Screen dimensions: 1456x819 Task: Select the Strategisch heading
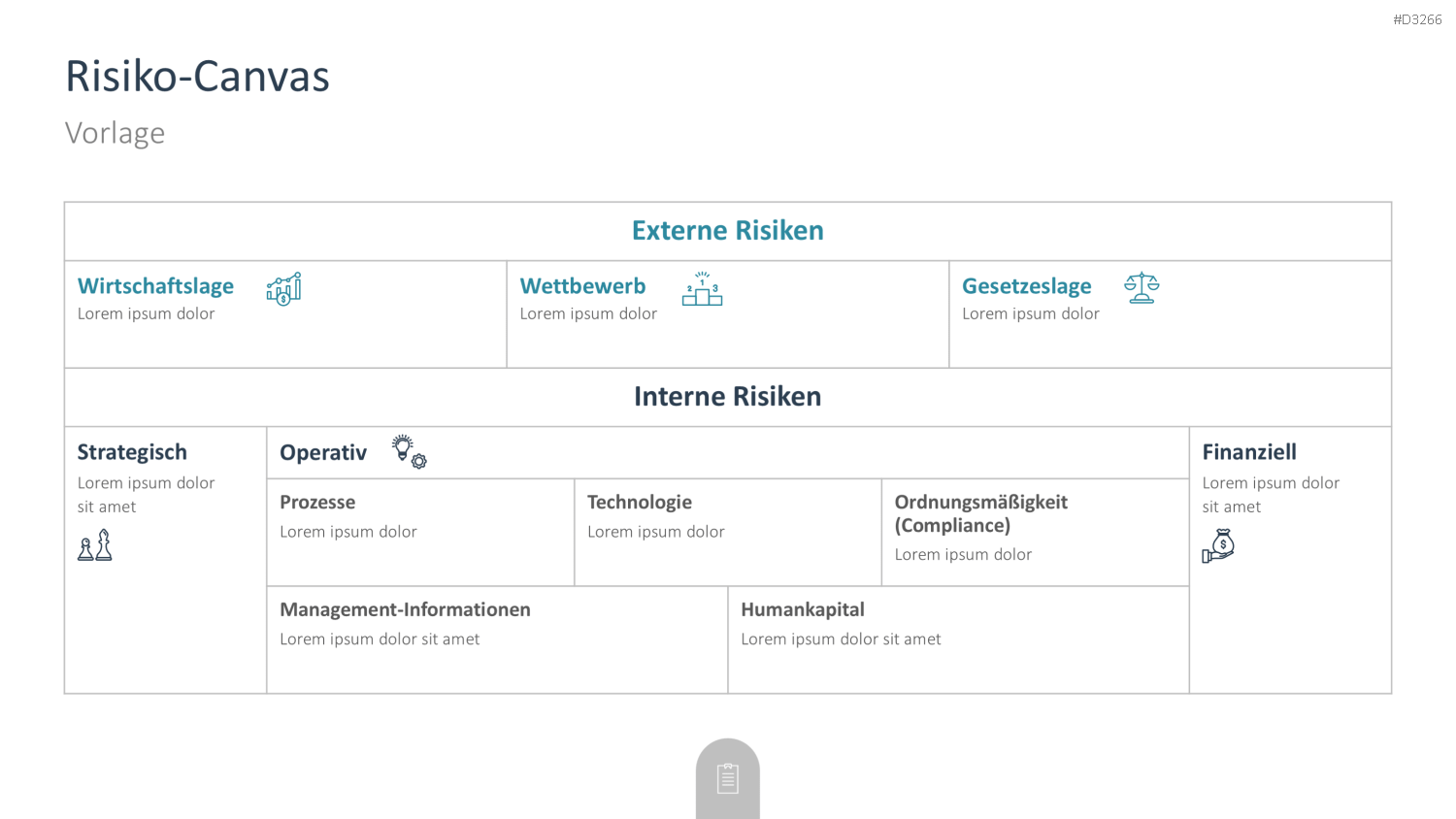[132, 452]
